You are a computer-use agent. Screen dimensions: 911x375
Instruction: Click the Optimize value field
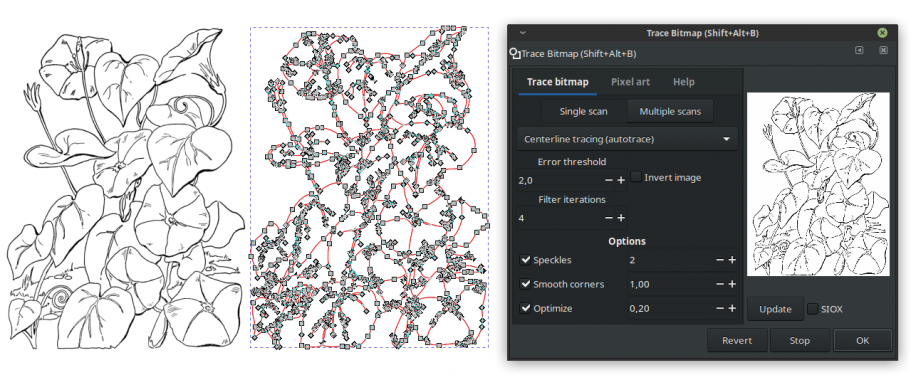(670, 309)
